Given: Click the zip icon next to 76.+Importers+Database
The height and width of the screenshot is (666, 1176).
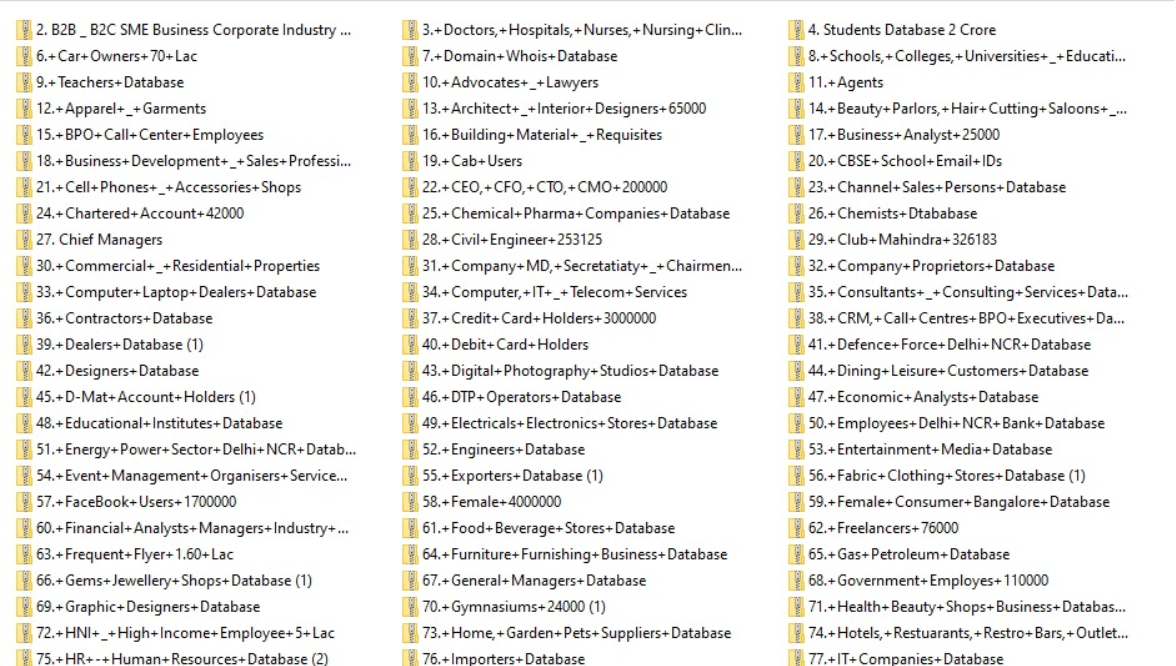Looking at the screenshot, I should tap(410, 659).
